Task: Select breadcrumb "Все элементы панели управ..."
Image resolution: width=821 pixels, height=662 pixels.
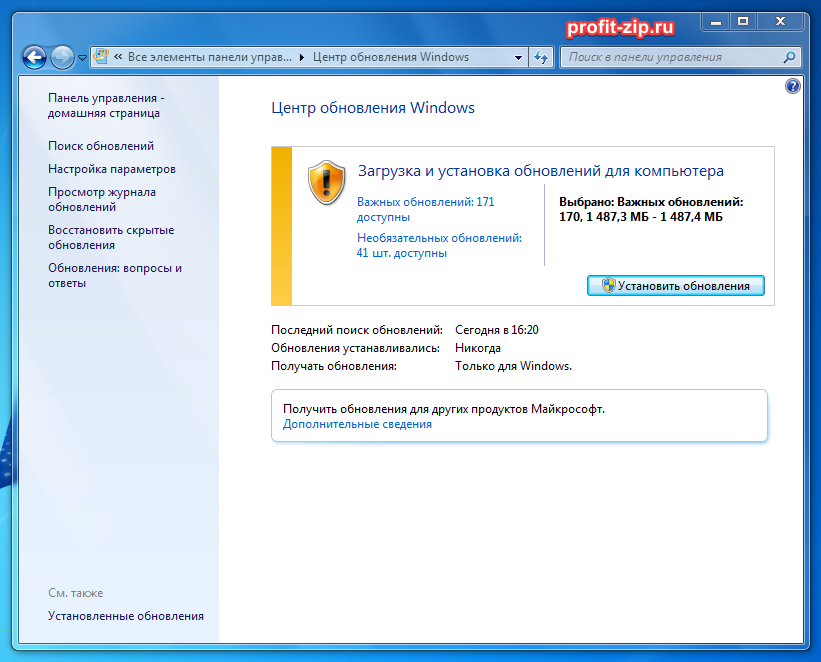Action: click(x=209, y=57)
